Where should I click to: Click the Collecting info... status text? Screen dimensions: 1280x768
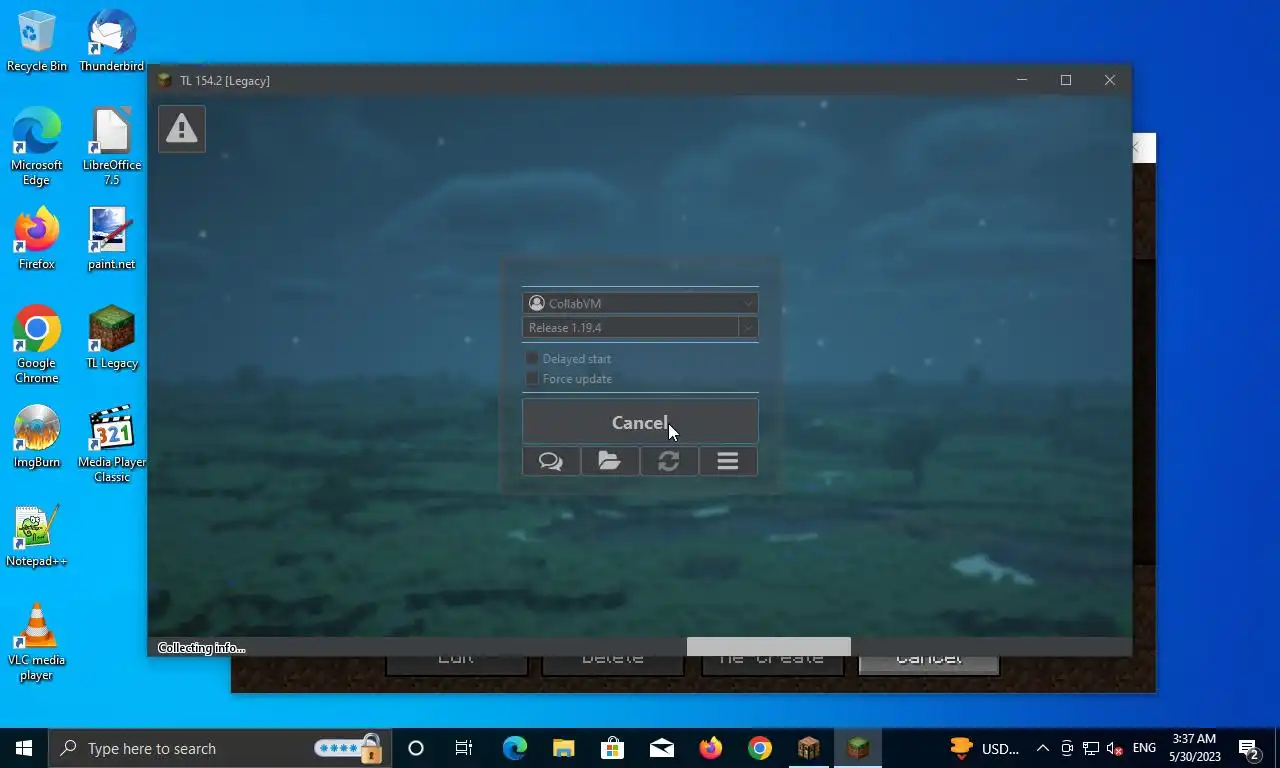click(201, 648)
